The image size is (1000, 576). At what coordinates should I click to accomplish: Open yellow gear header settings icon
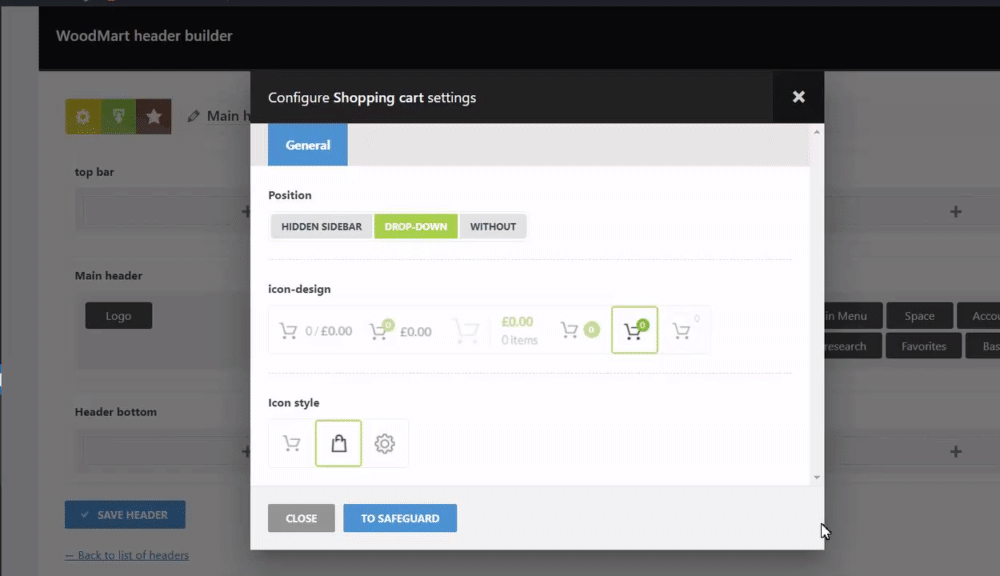pyautogui.click(x=83, y=116)
